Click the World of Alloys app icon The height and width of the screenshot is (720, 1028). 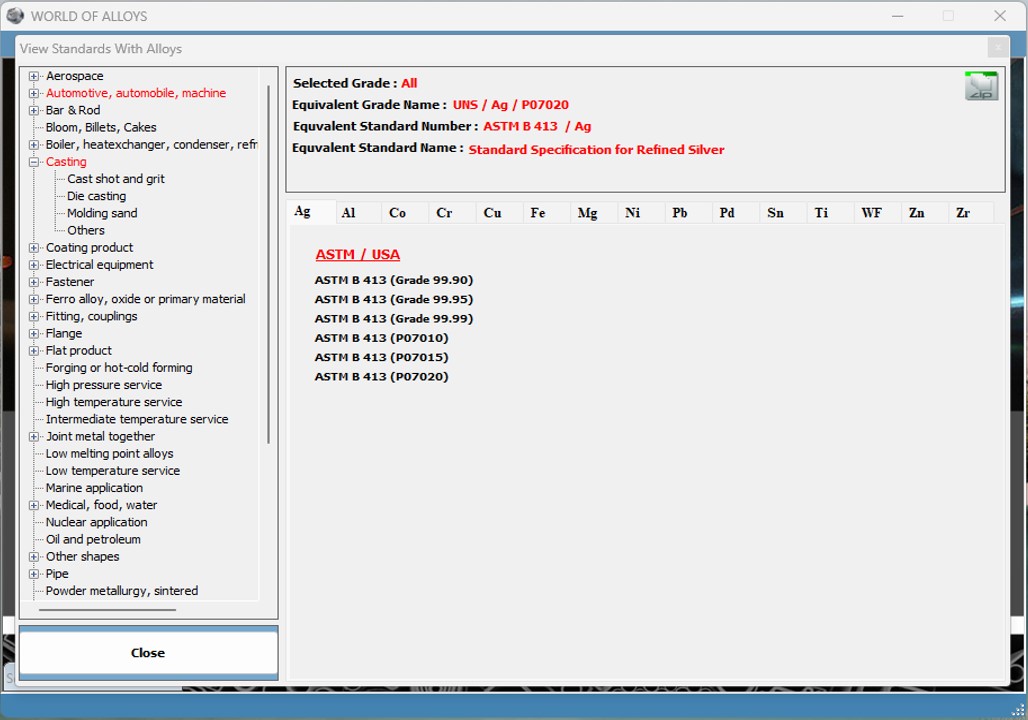tap(14, 16)
